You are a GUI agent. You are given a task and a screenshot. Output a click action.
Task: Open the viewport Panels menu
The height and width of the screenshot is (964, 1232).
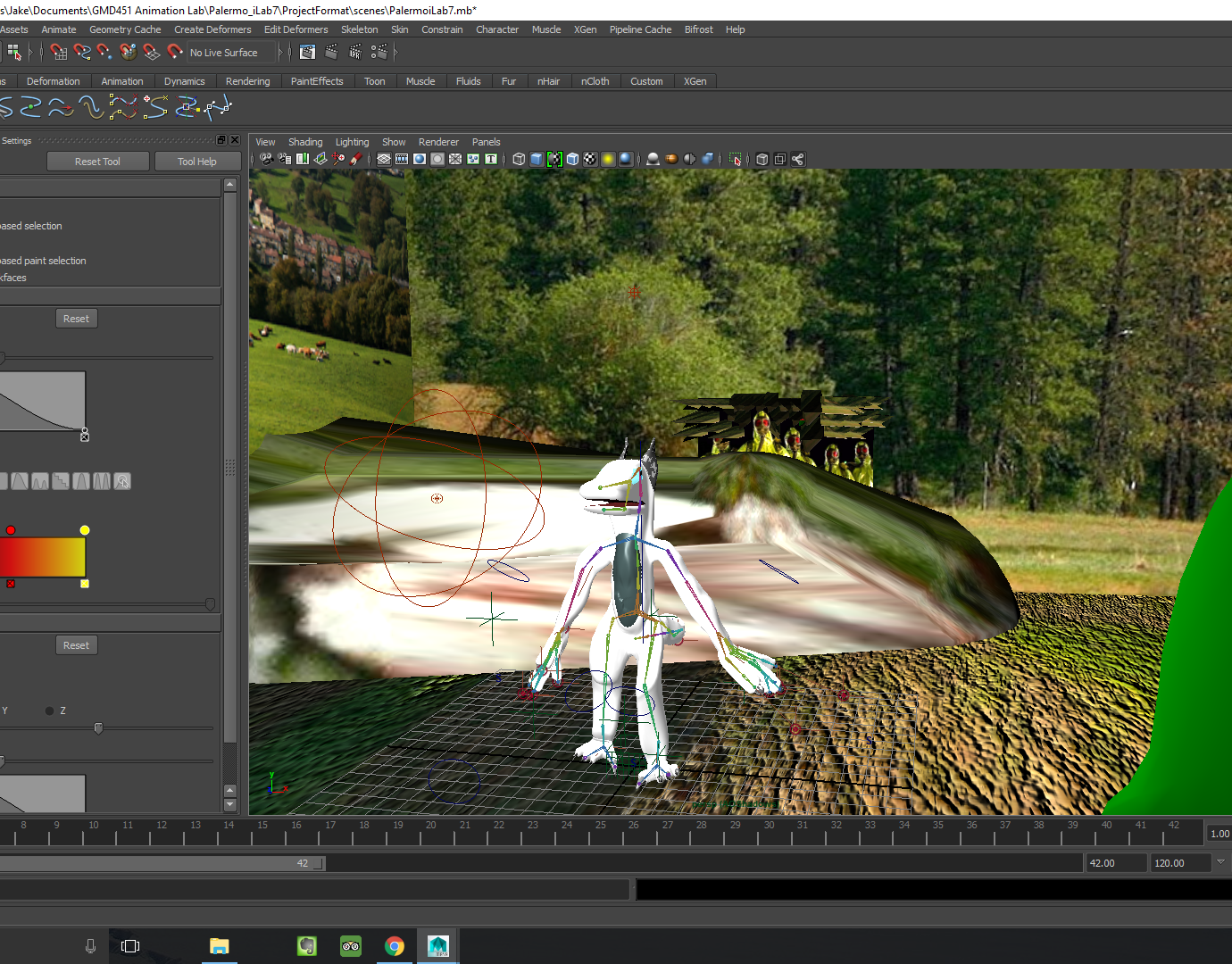click(x=487, y=142)
